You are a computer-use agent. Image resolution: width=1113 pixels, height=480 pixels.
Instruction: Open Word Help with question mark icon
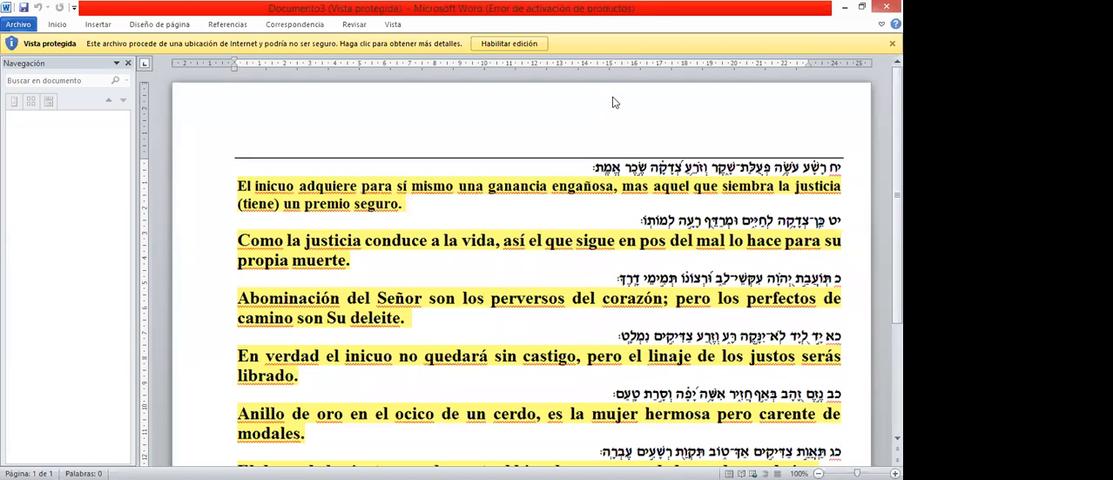tap(895, 24)
